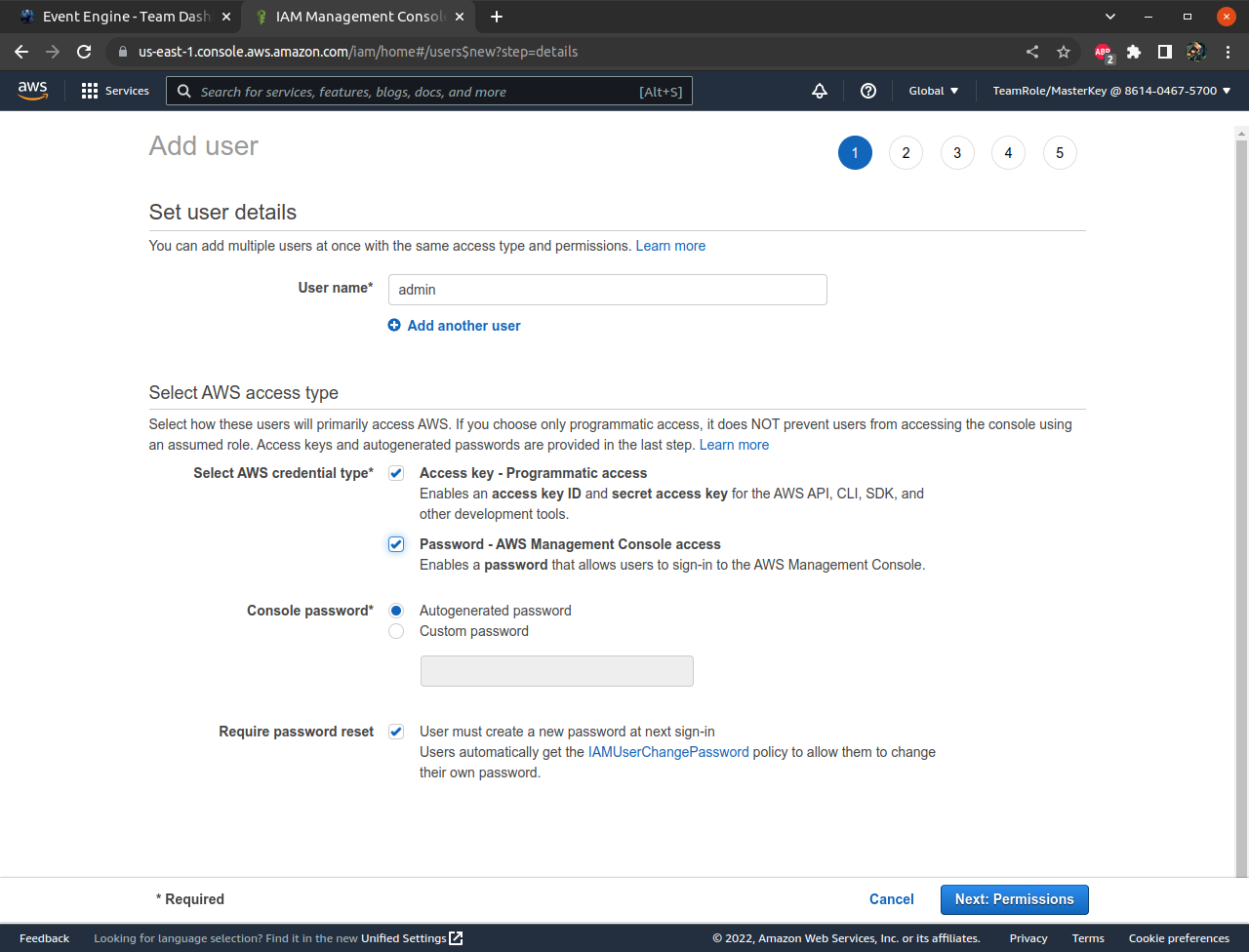The width and height of the screenshot is (1249, 952).
Task: Open the help question mark menu
Action: [868, 91]
